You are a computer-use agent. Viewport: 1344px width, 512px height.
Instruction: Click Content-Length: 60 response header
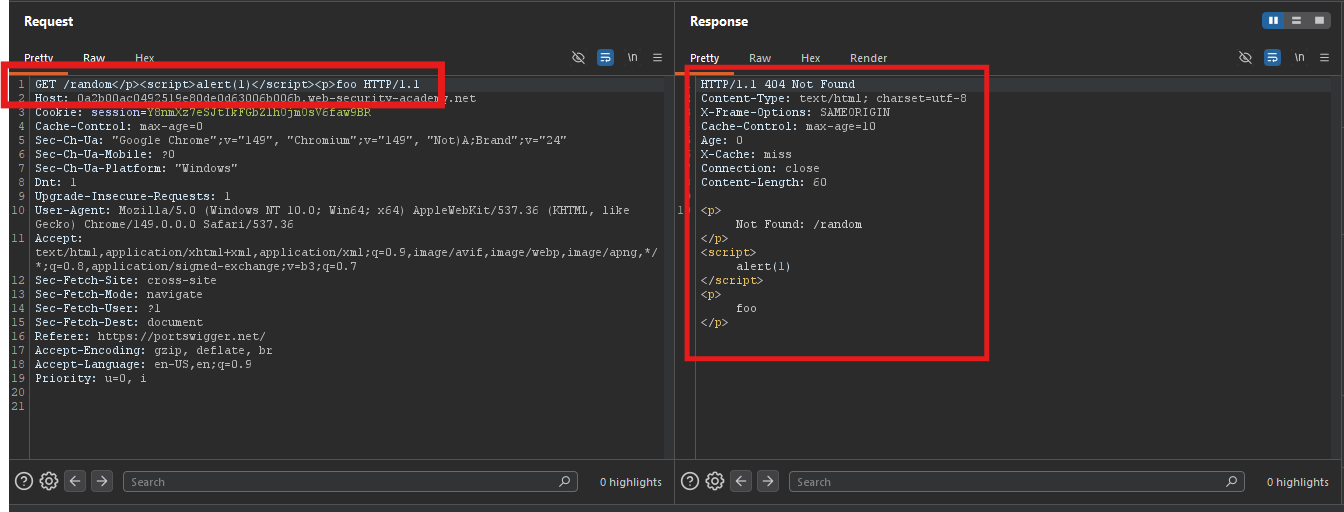click(764, 183)
